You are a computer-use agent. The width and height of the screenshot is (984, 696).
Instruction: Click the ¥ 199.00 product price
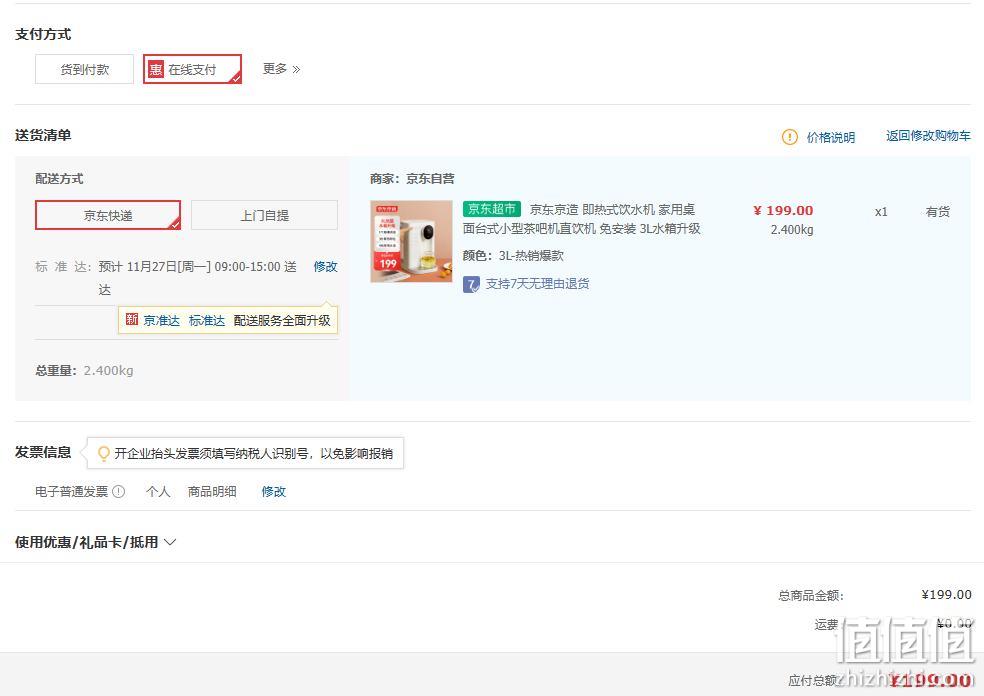[x=783, y=210]
